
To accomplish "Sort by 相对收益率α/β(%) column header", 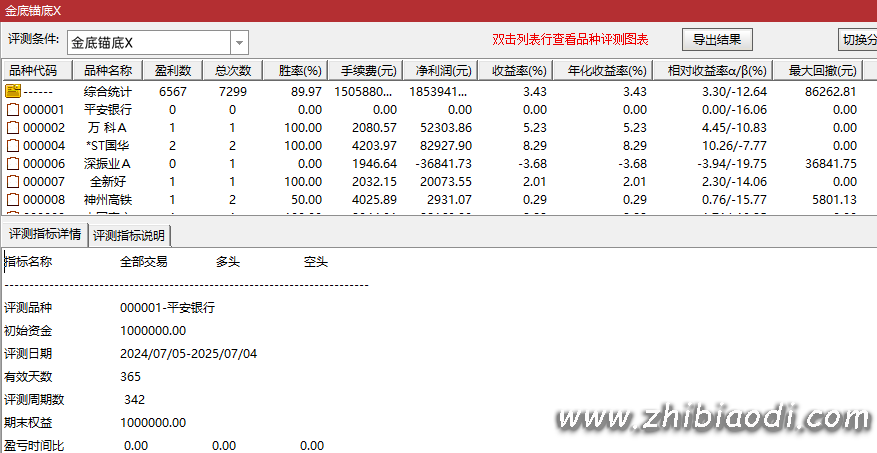I will [x=713, y=70].
